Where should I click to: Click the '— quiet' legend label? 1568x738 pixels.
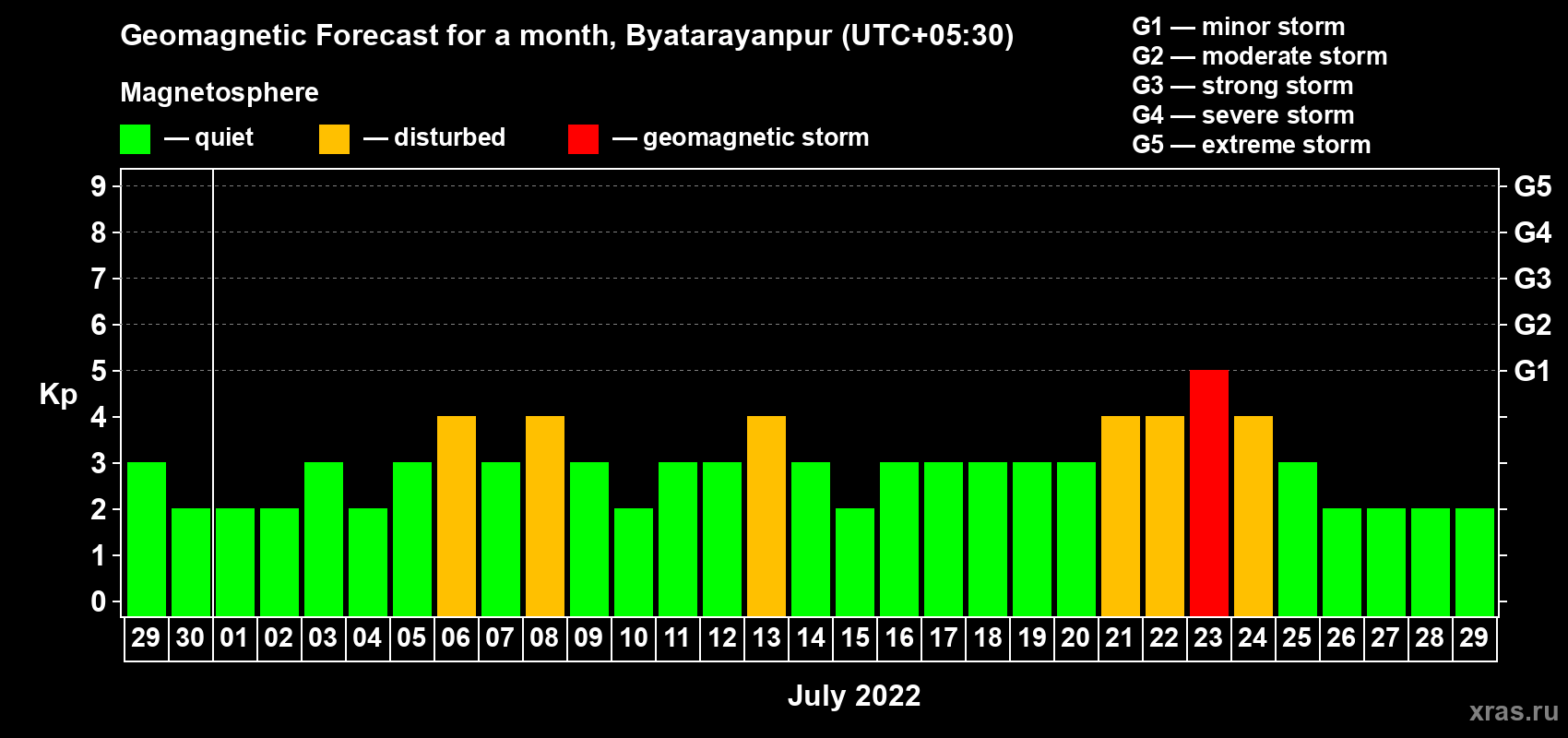coord(208,137)
